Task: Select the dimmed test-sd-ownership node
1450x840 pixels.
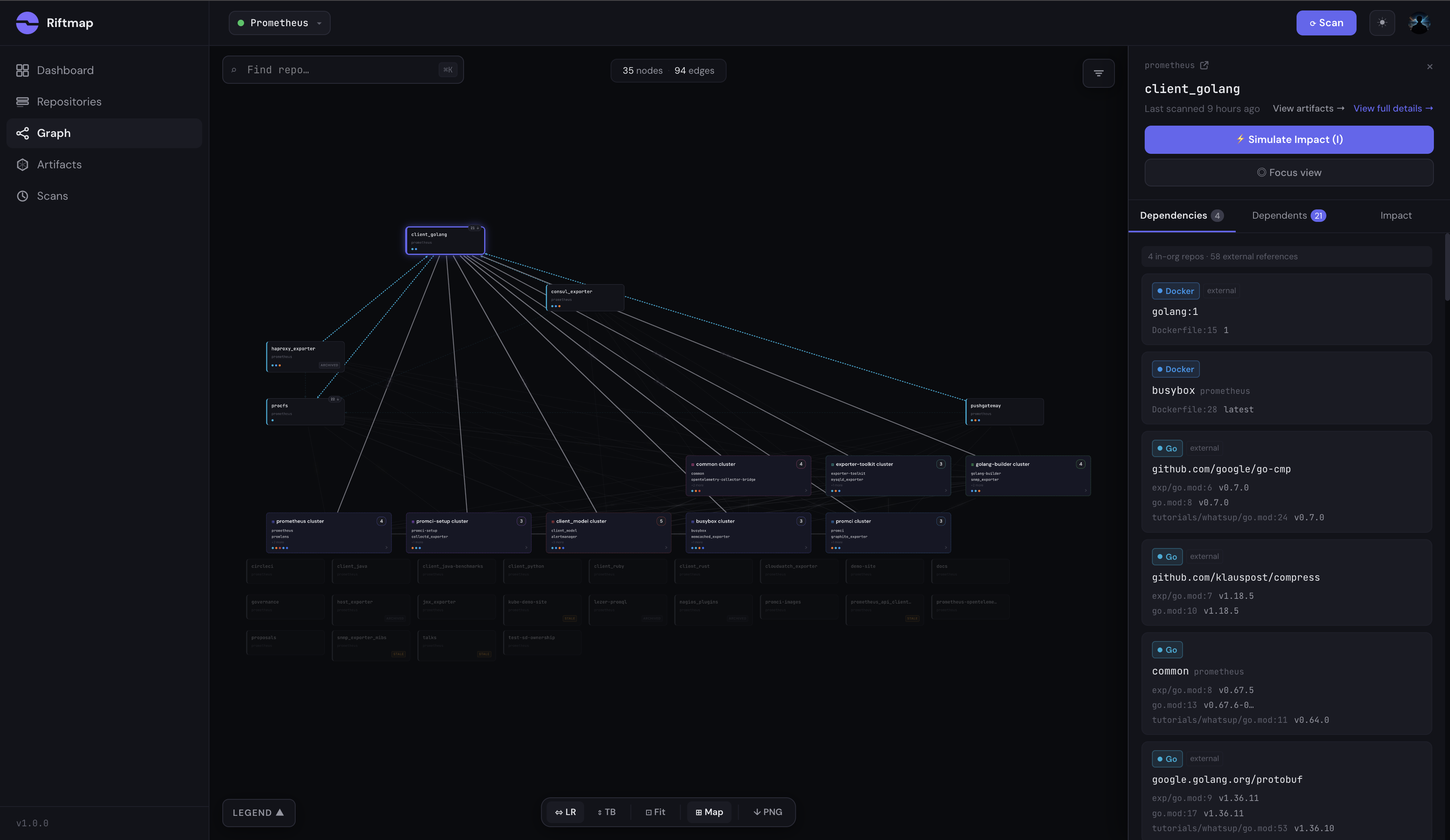Action: pyautogui.click(x=542, y=642)
